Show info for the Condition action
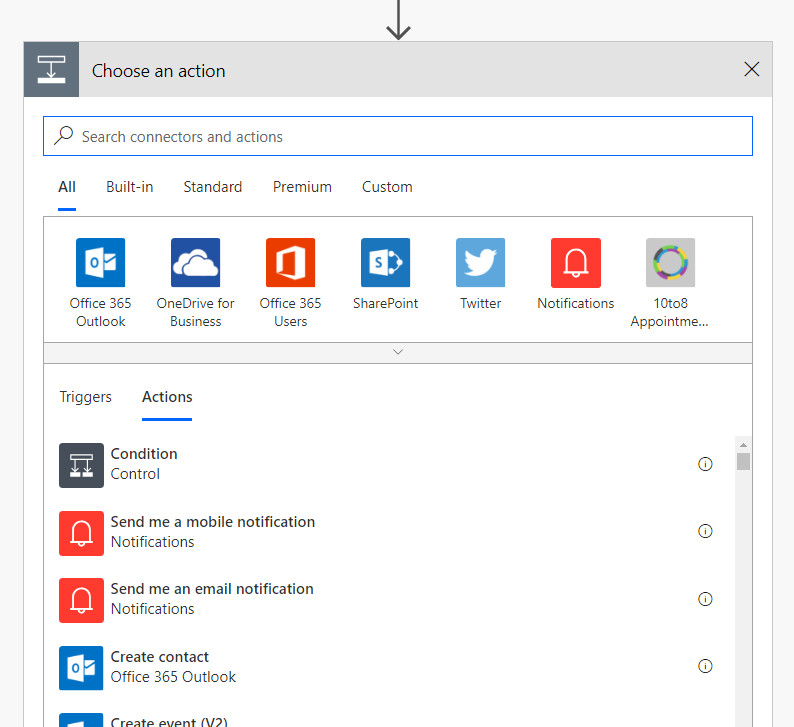The image size is (794, 727). (705, 464)
